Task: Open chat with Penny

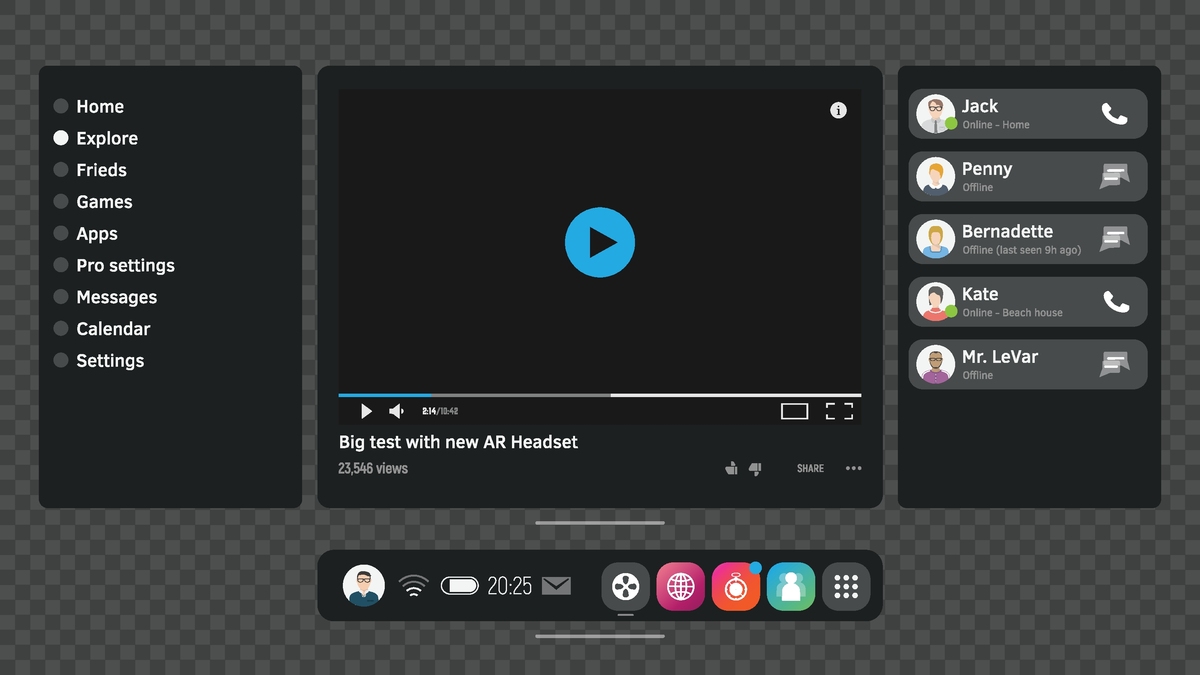Action: coord(1114,177)
